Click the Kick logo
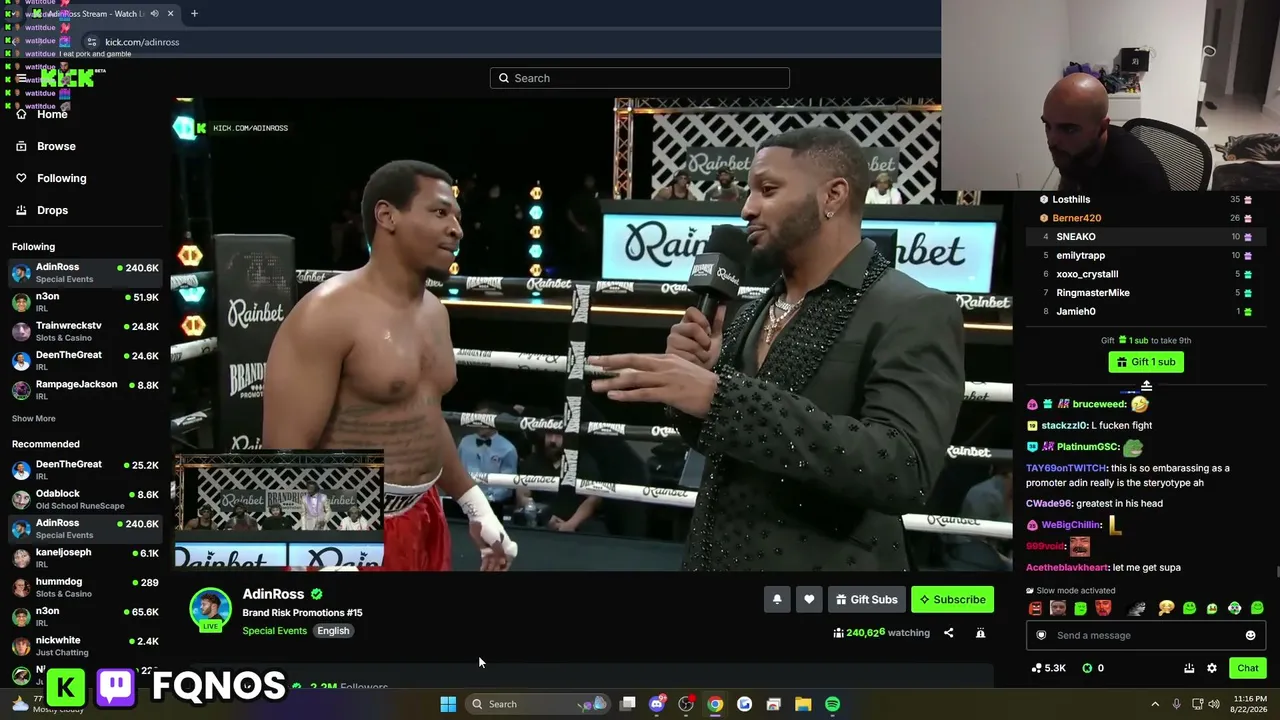The image size is (1280, 720). [67, 78]
